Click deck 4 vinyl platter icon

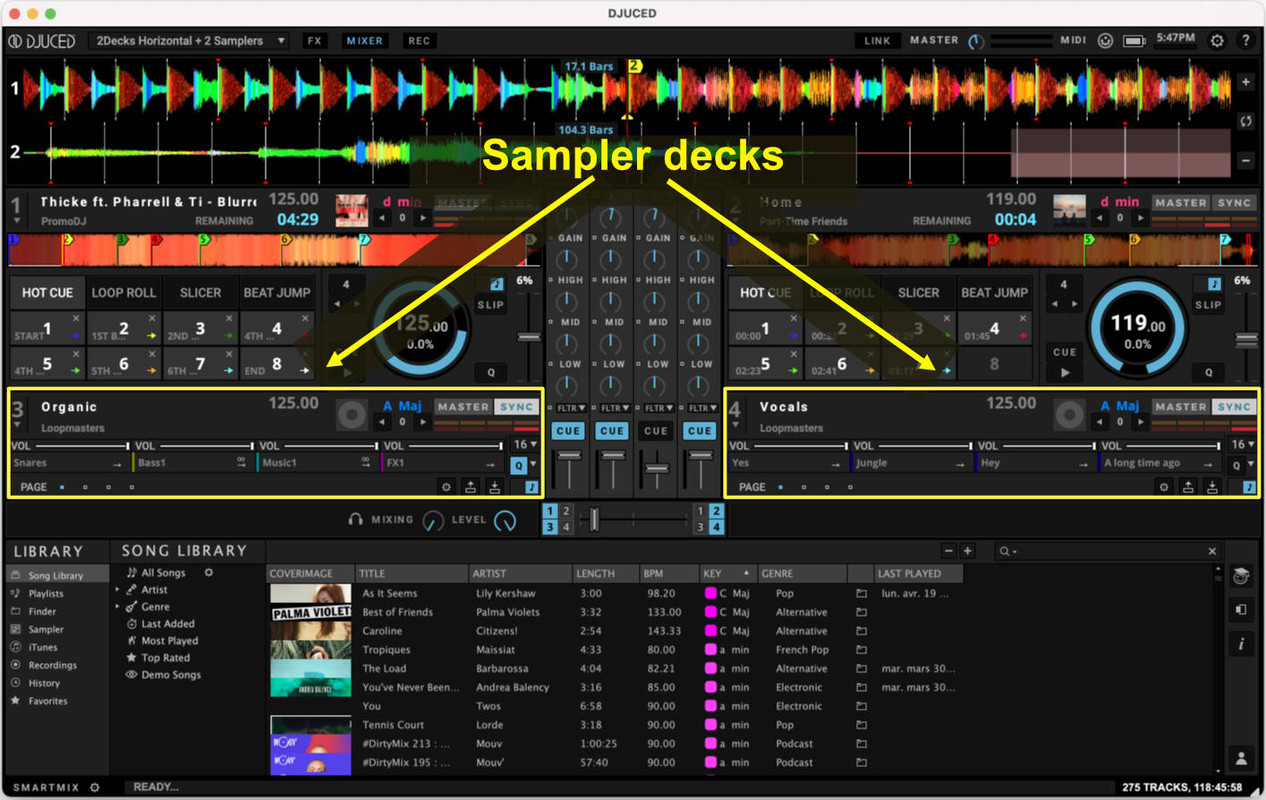click(x=1069, y=413)
